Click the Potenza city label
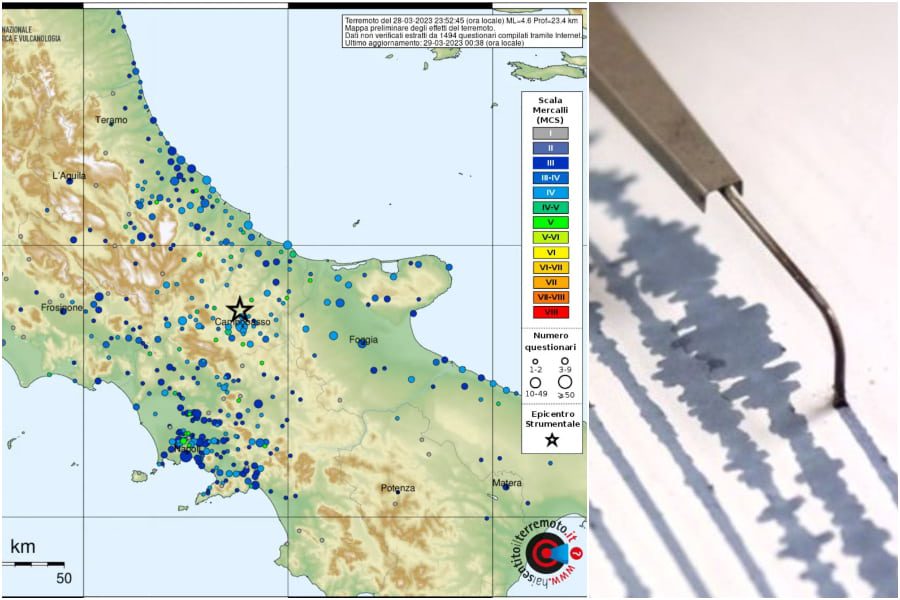 [x=397, y=488]
